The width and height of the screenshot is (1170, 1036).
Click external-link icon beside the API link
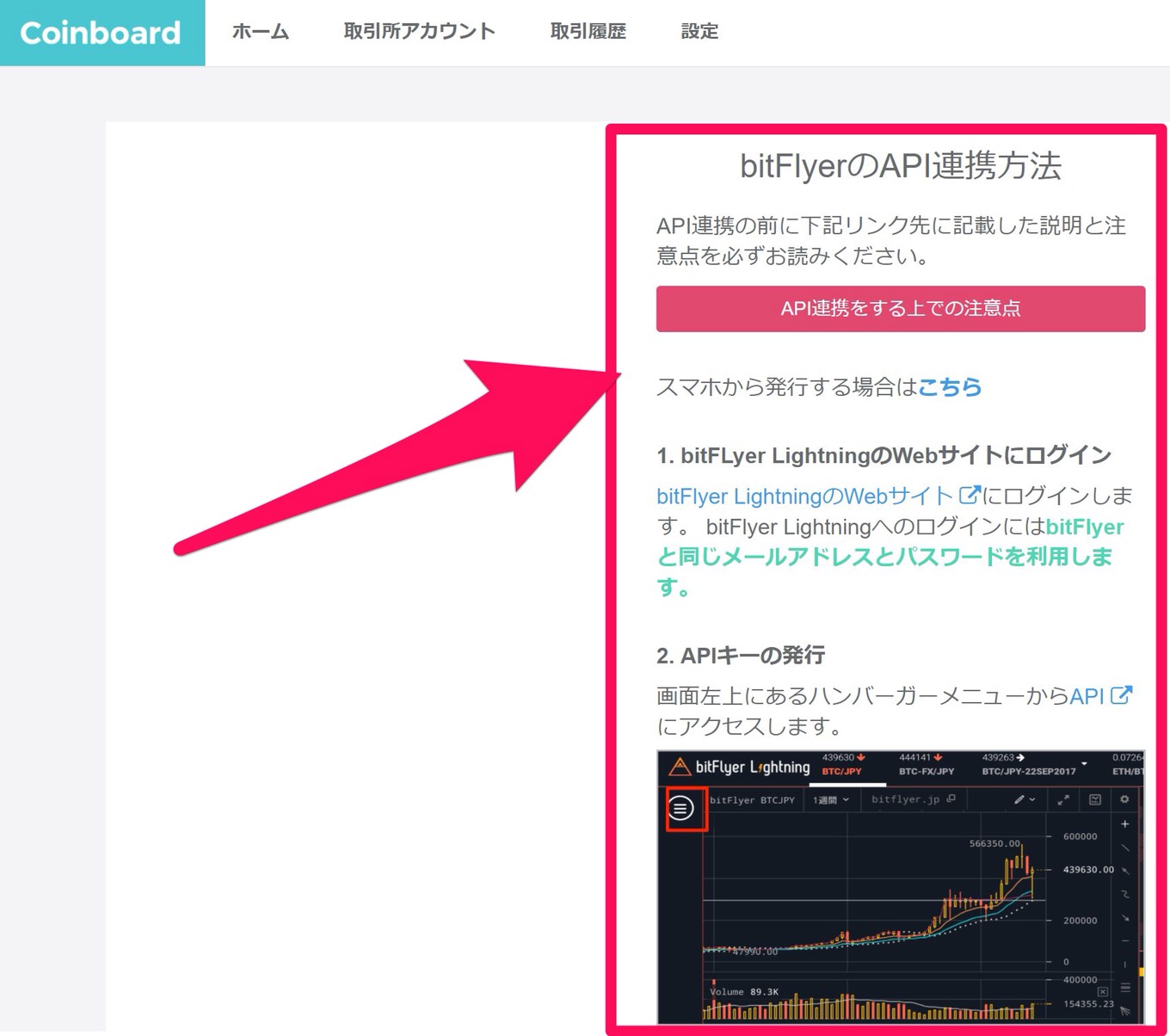[x=1121, y=695]
